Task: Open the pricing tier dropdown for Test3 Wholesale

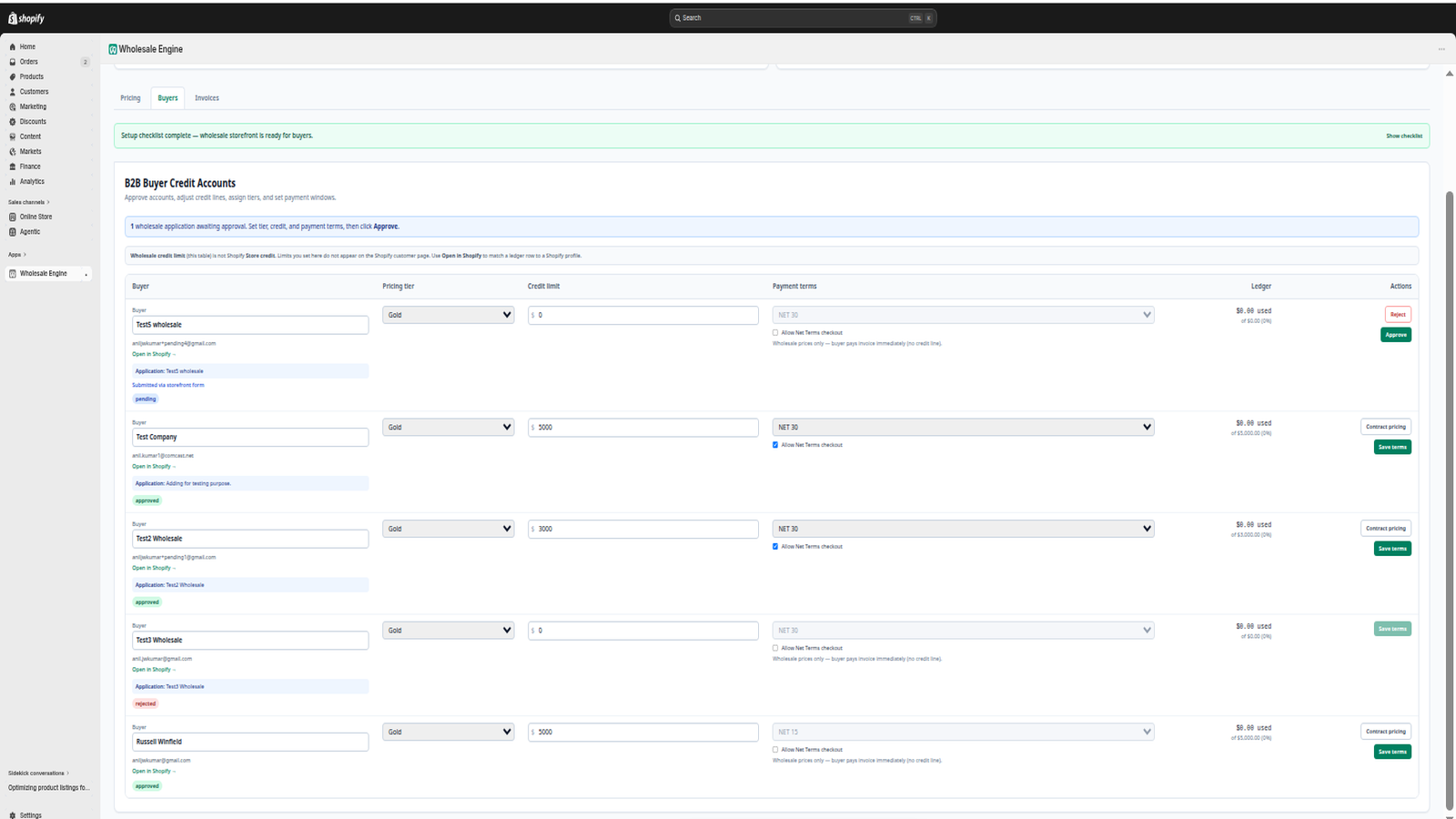Action: pyautogui.click(x=449, y=630)
